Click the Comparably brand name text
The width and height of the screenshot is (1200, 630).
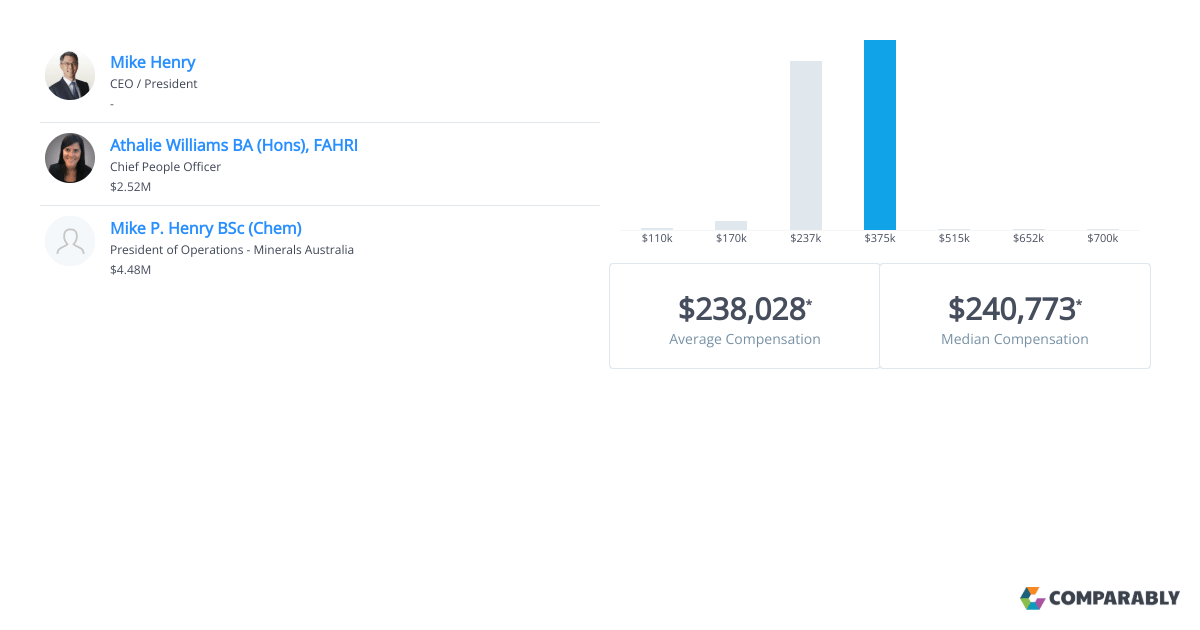(1114, 598)
